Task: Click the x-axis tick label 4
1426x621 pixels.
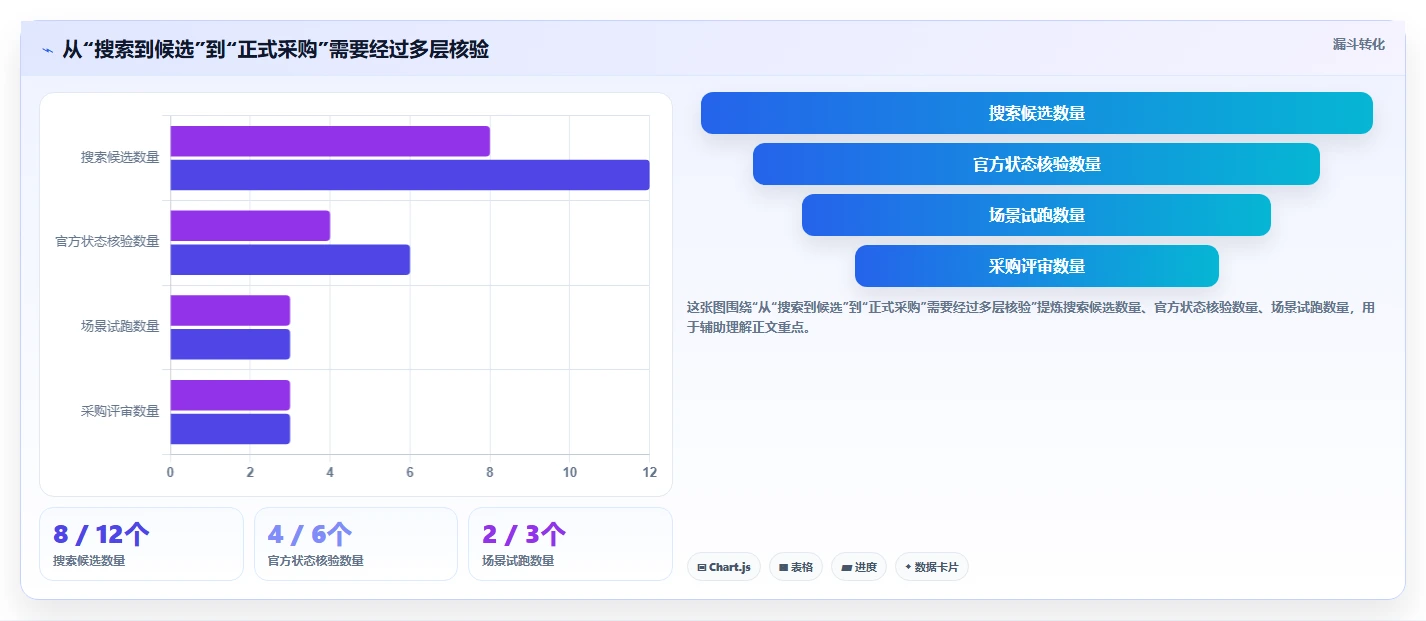Action: pyautogui.click(x=330, y=472)
